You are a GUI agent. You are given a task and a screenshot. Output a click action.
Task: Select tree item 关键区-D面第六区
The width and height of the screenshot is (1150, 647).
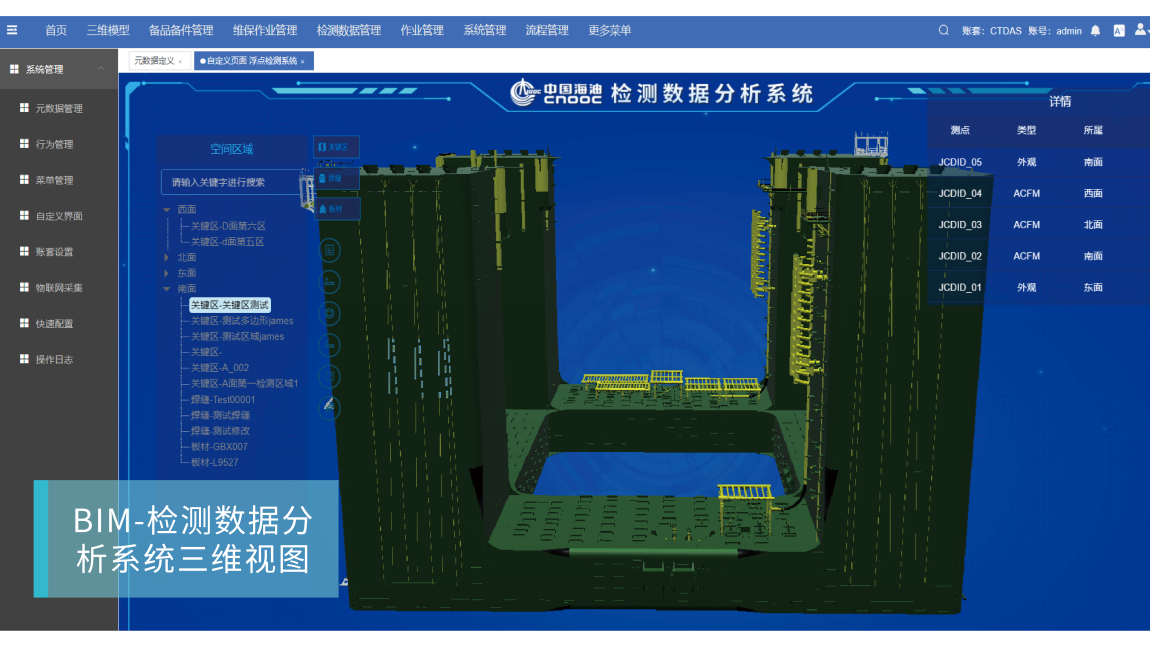coord(228,226)
